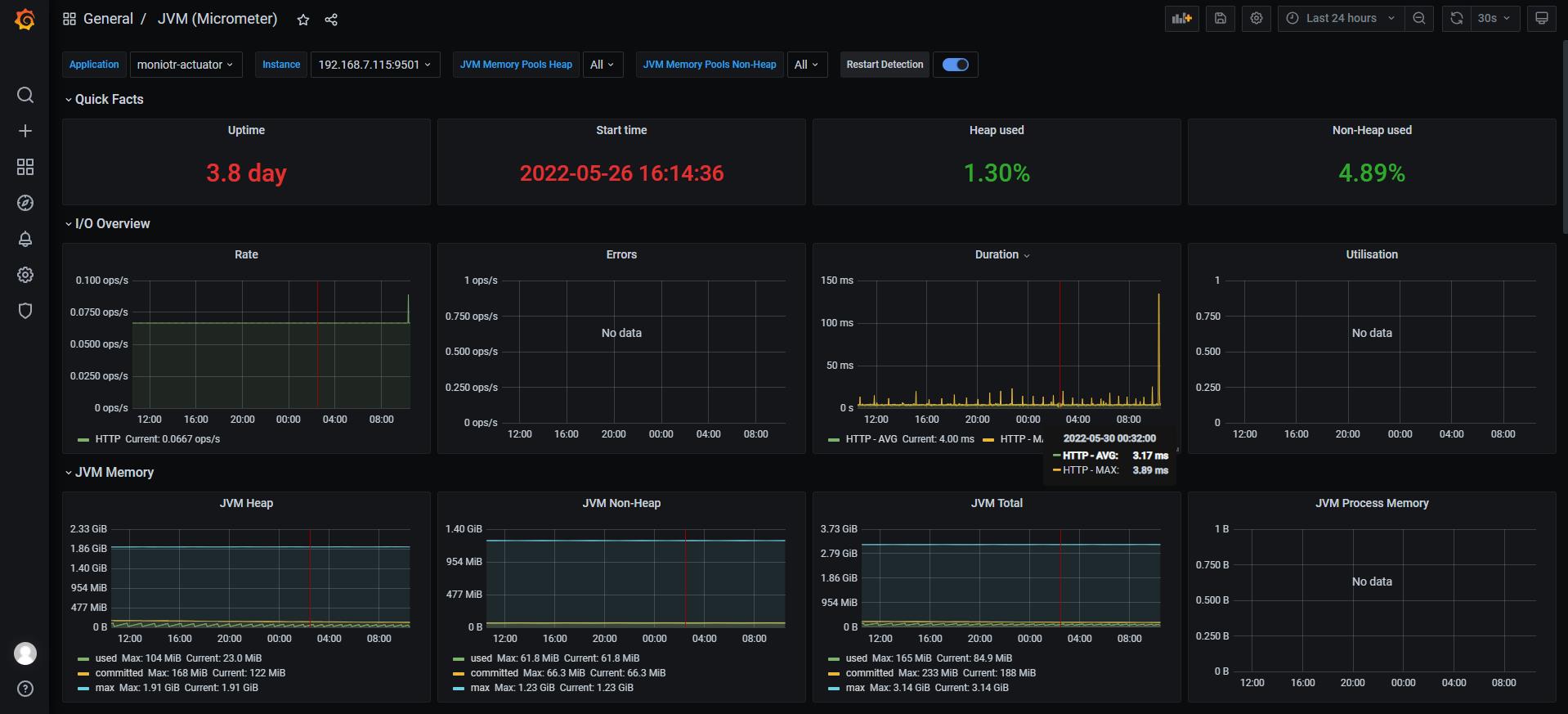Toggle HTTP series in Rate legend
1568x714 pixels.
[108, 439]
